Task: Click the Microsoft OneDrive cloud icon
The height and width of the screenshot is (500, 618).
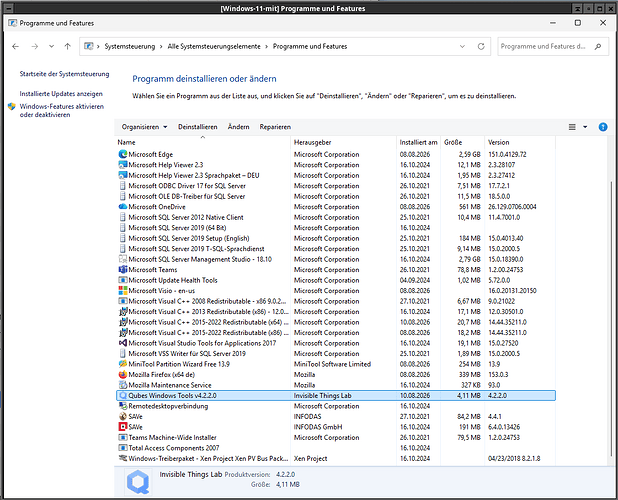Action: click(x=123, y=206)
